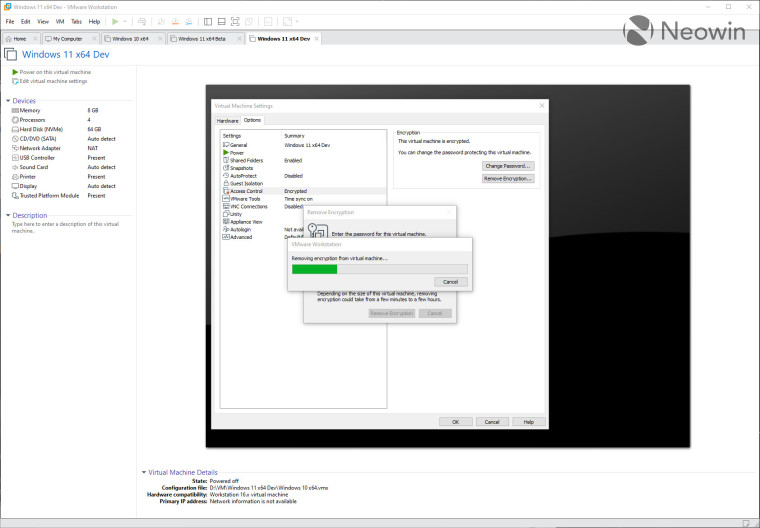
Task: Click Help in Virtual Machine Settings
Action: pos(529,422)
